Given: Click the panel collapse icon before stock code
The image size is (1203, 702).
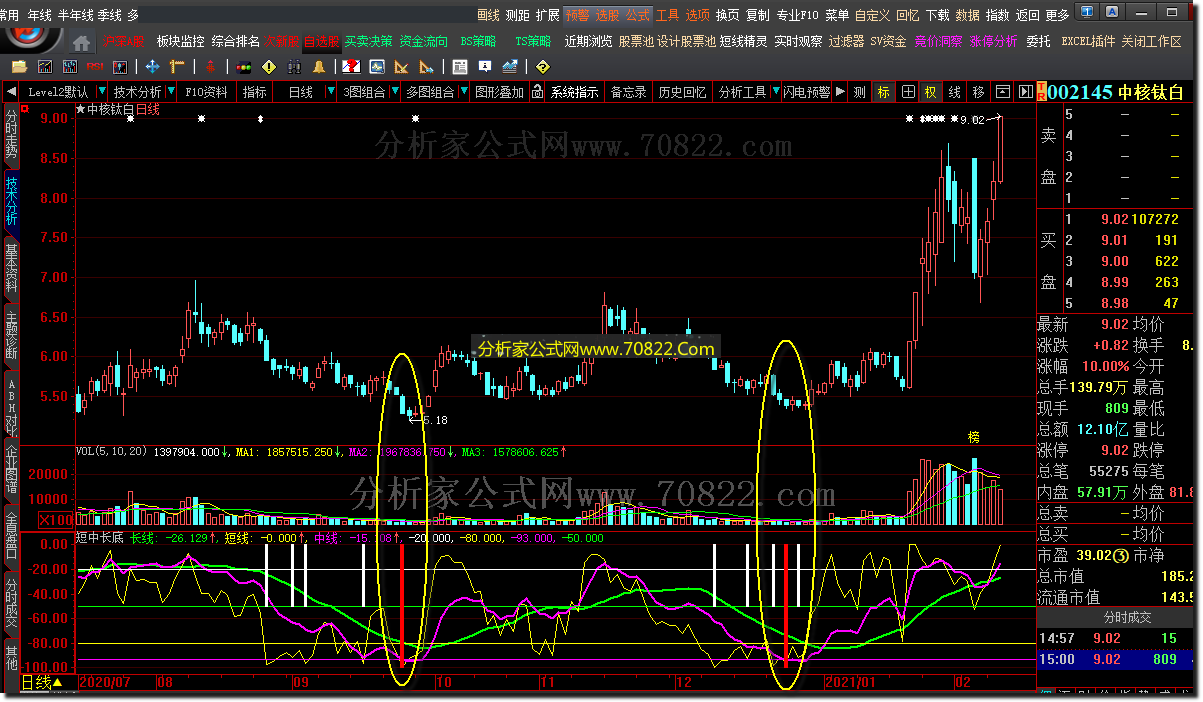Looking at the screenshot, I should point(1025,92).
